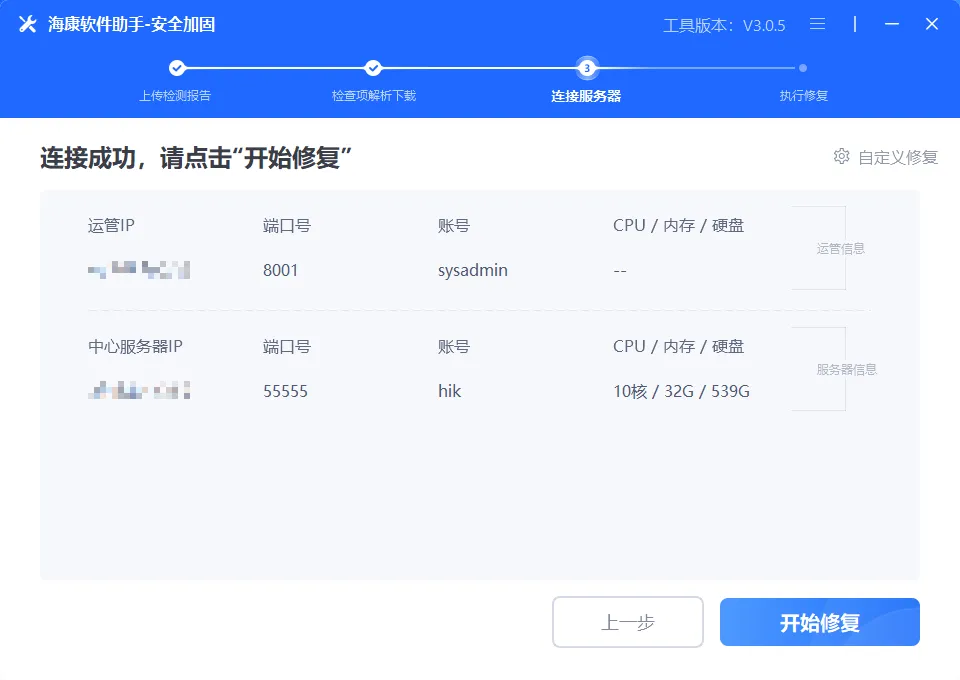Open the hamburger menu in title bar
This screenshot has width=960, height=680.
click(817, 24)
